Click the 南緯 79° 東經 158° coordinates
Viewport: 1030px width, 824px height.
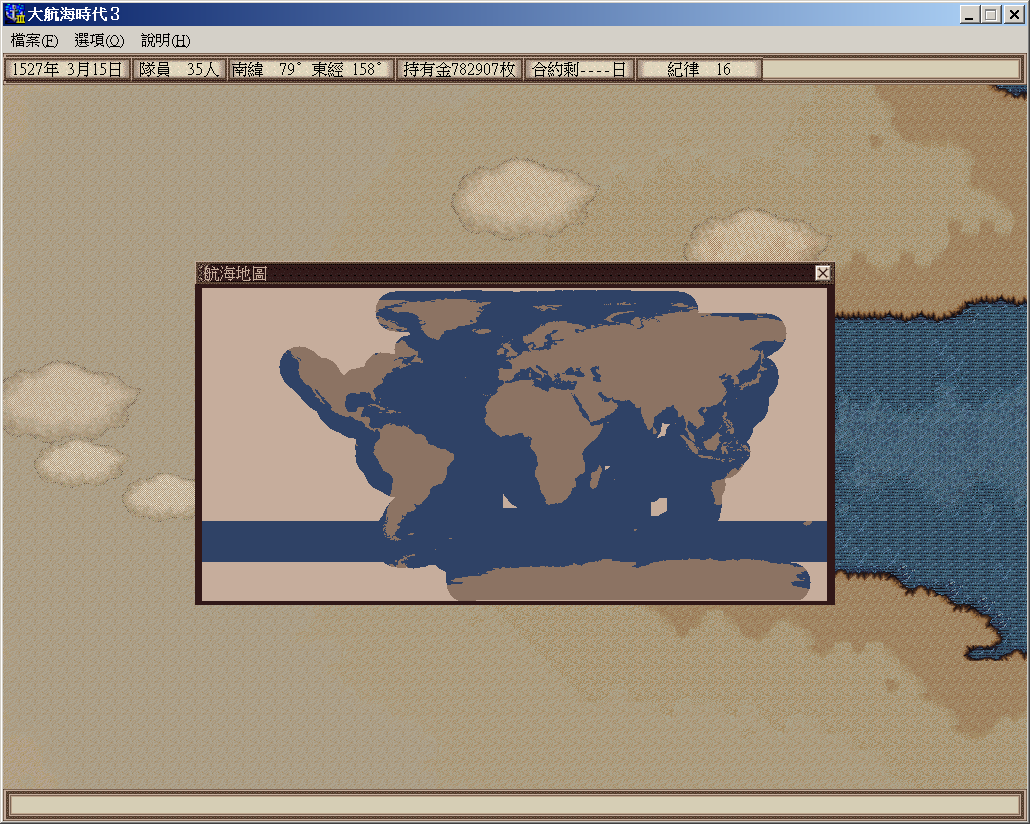click(309, 69)
